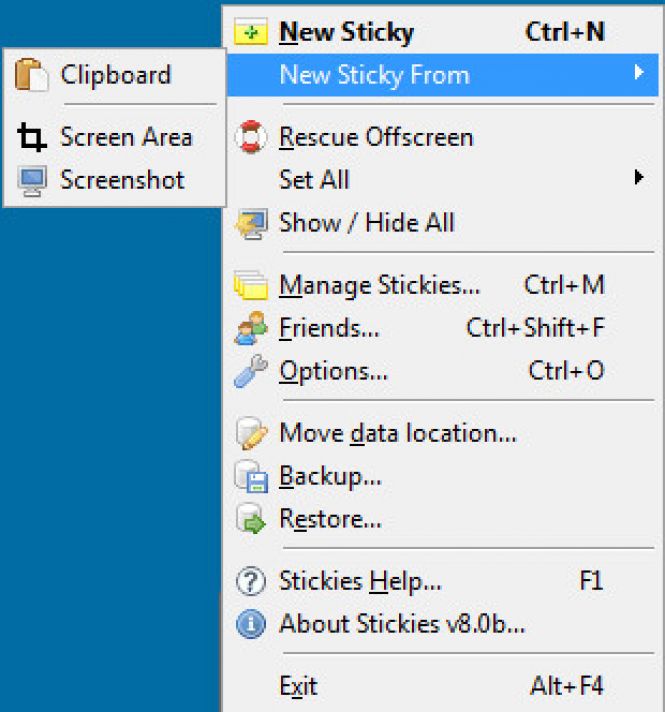665x712 pixels.
Task: Expand the Set All submenu arrow
Action: (639, 177)
